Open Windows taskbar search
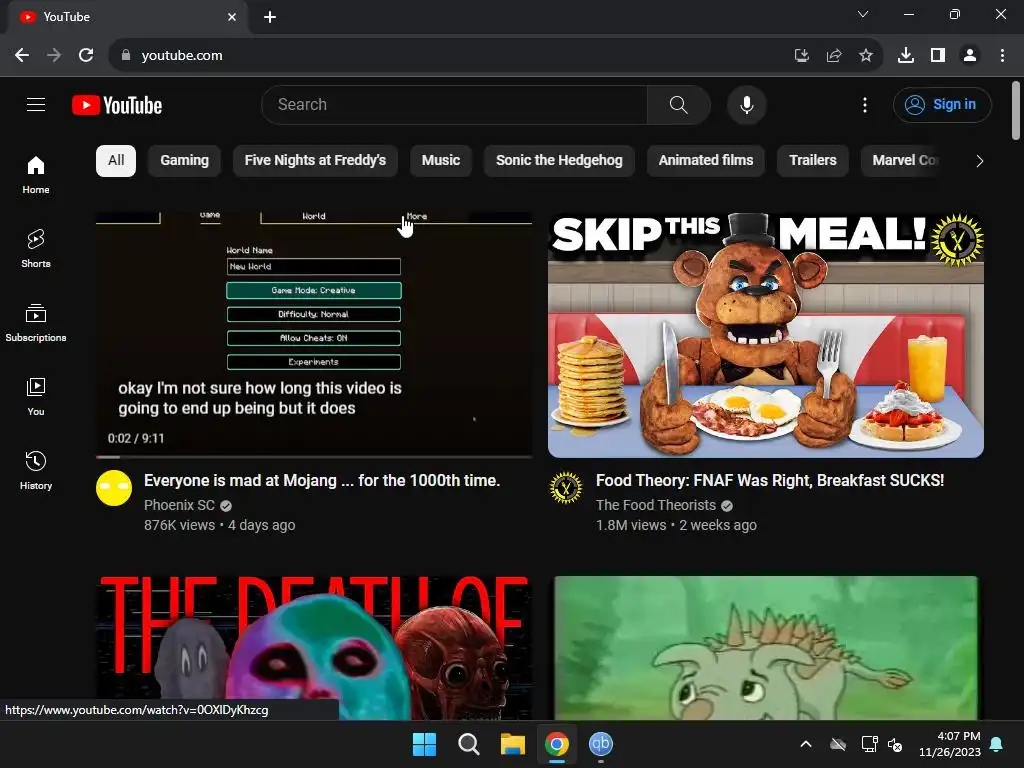Viewport: 1024px width, 768px height. pyautogui.click(x=468, y=744)
